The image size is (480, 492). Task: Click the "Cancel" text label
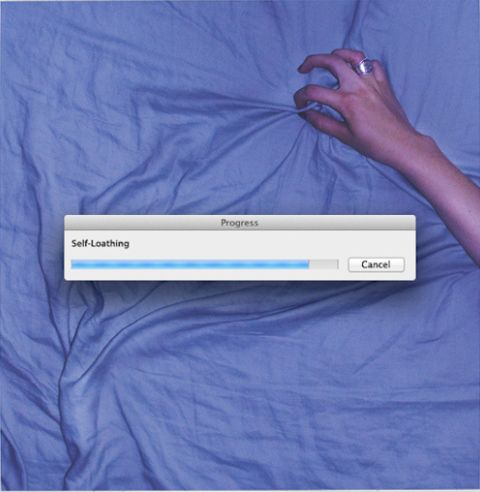(376, 264)
